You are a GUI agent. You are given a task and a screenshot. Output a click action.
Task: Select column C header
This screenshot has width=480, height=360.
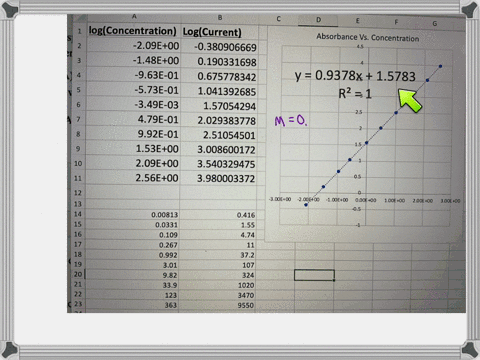[278, 19]
